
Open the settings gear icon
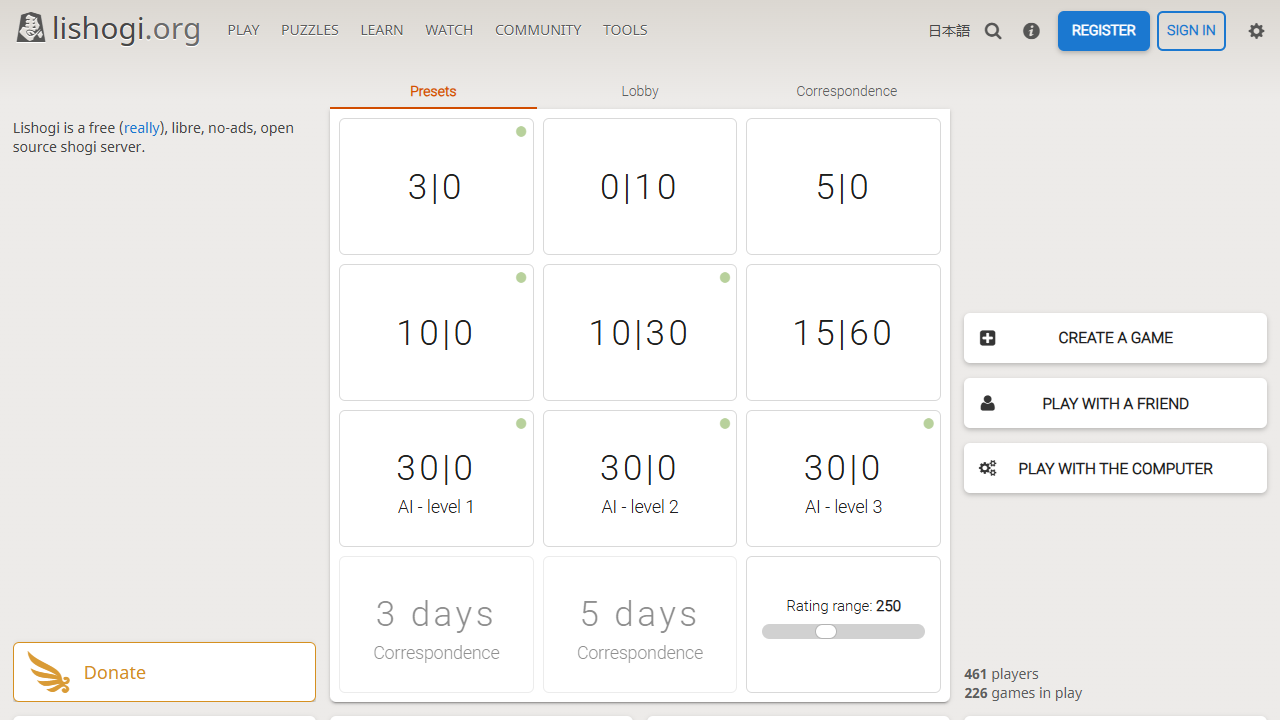click(1256, 31)
